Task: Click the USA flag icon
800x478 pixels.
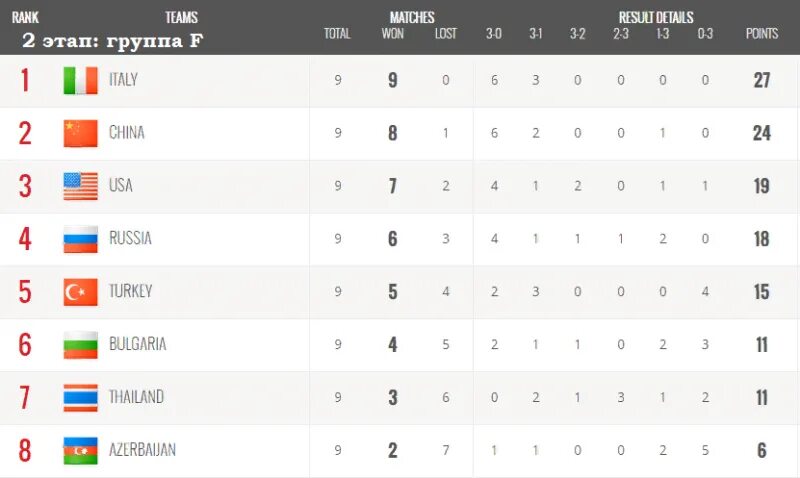Action: [80, 186]
